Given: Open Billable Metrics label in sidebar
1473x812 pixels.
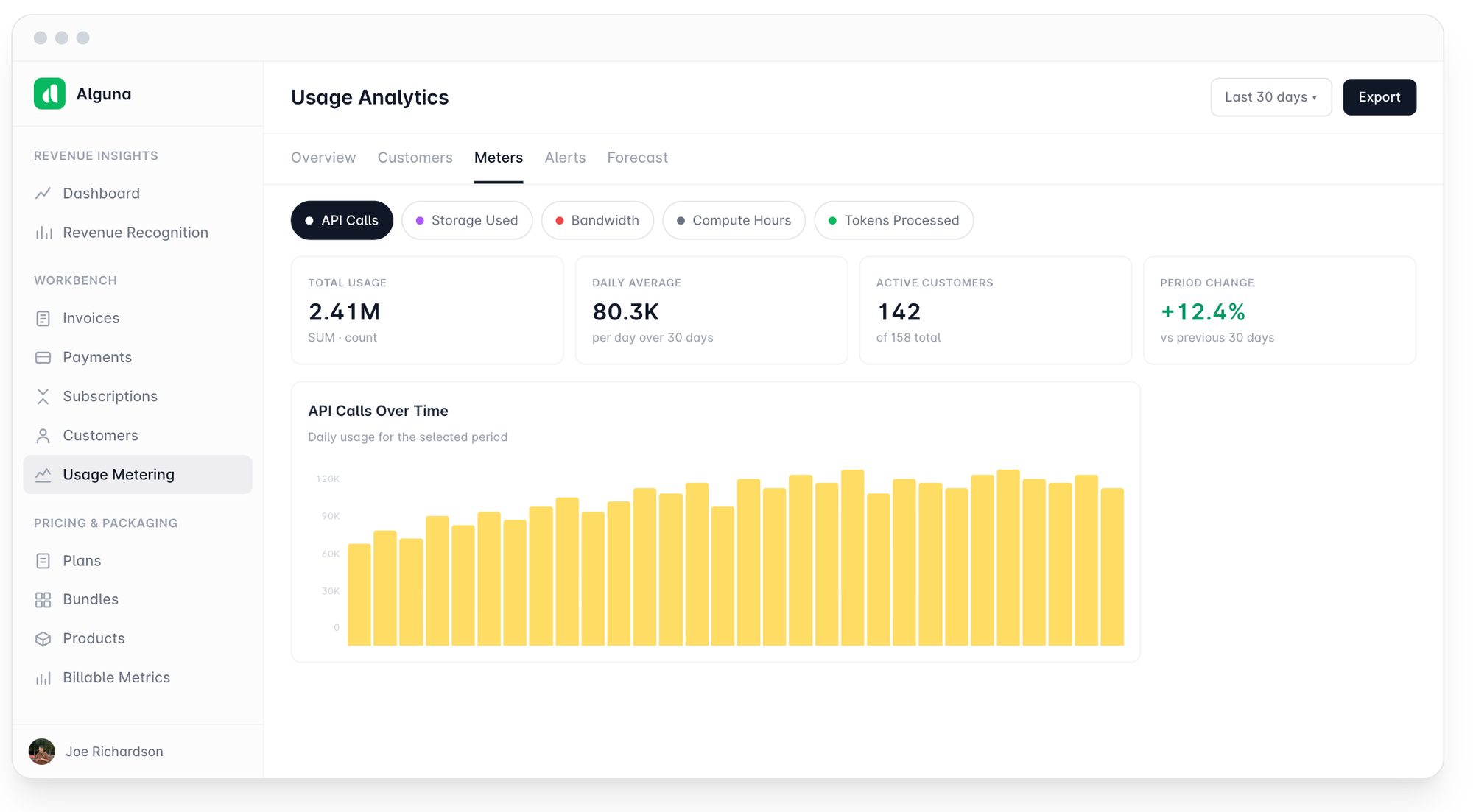Looking at the screenshot, I should (116, 677).
